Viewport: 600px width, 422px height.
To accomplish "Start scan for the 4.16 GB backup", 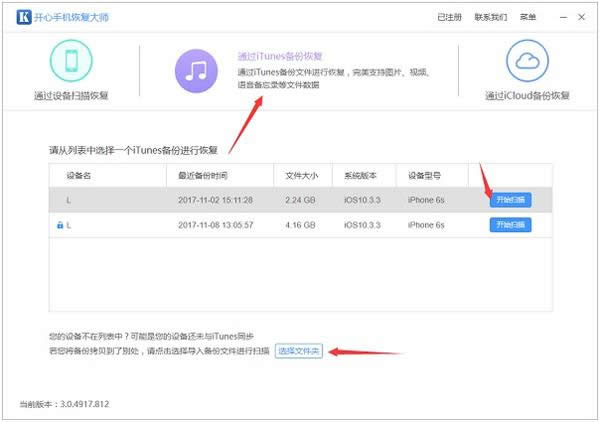I will 510,225.
